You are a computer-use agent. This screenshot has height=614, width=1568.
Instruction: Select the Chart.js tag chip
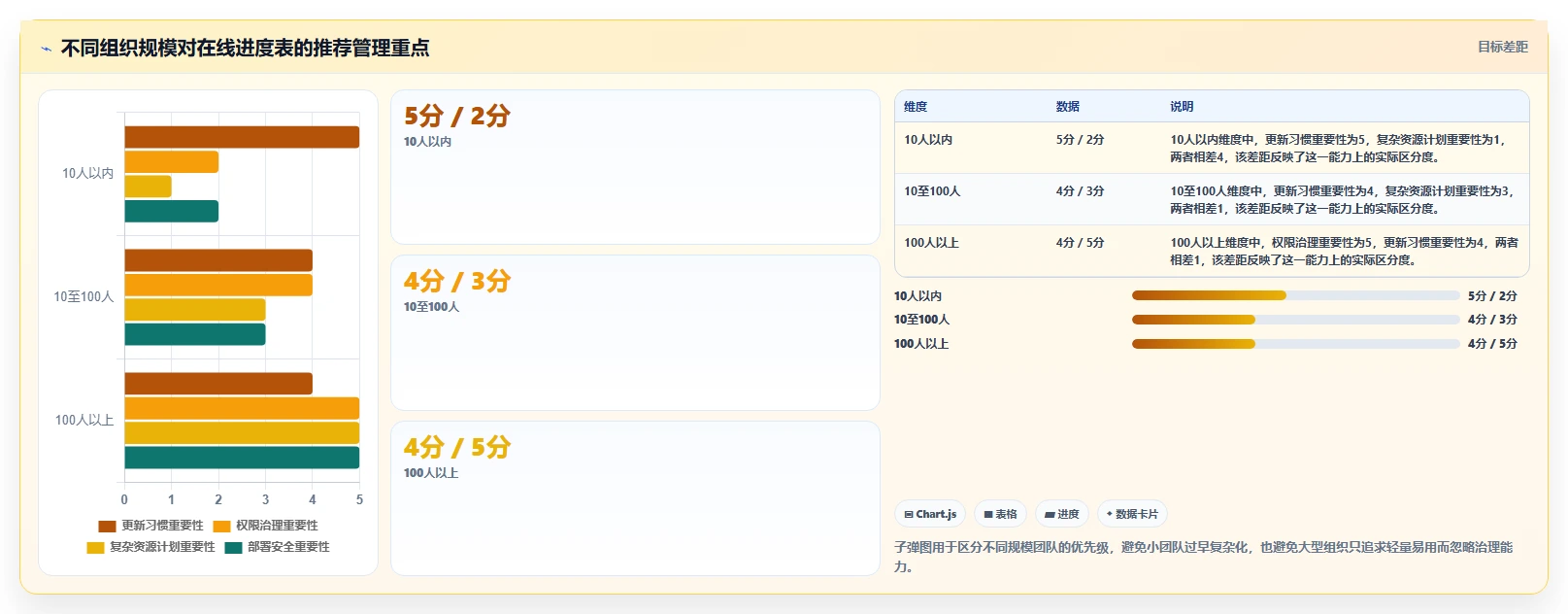point(930,514)
